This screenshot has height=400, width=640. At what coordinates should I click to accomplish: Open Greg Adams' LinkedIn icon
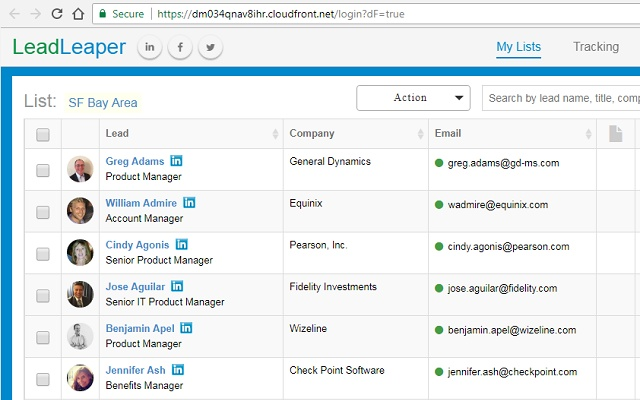[x=176, y=161]
